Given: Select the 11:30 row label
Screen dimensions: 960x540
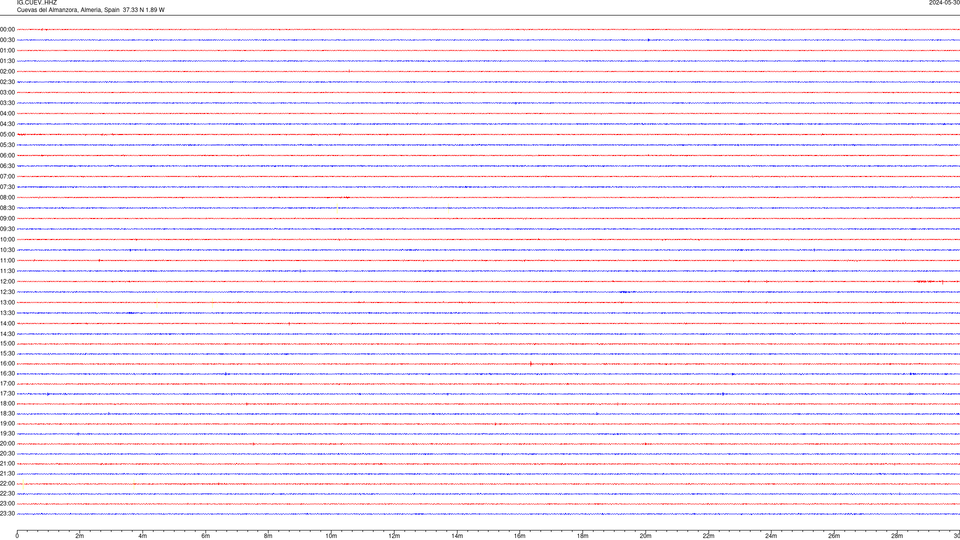Looking at the screenshot, I should [x=7, y=271].
